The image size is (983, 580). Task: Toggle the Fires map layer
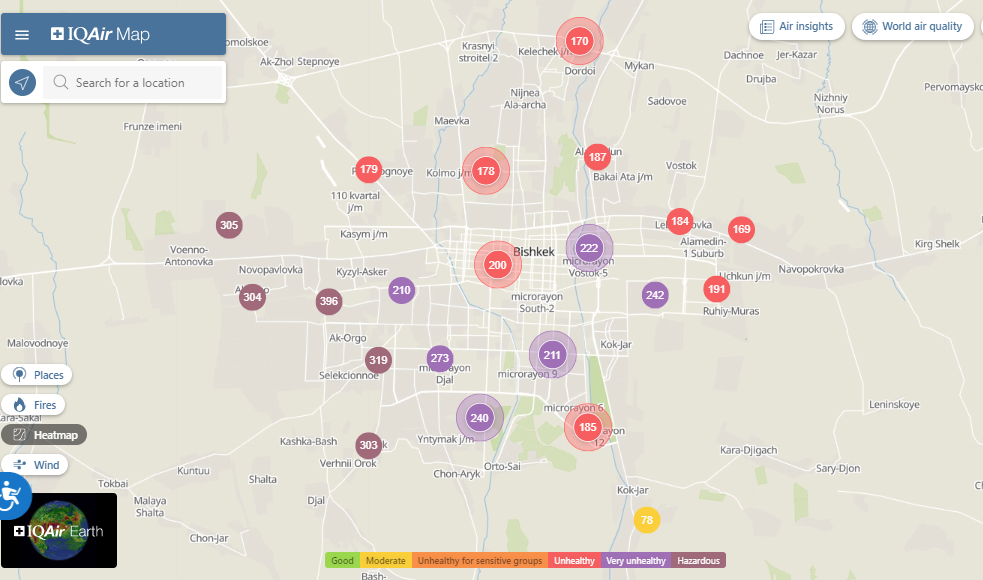(34, 405)
